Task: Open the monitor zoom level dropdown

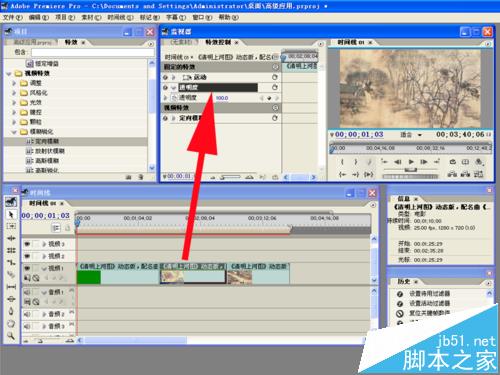Action: tap(419, 135)
